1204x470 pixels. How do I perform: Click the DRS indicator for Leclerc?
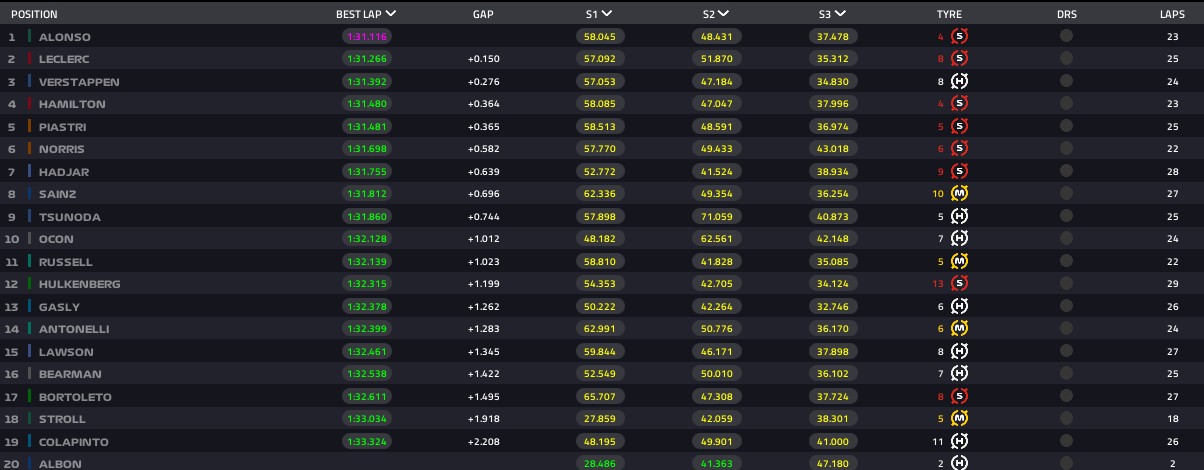point(1066,59)
